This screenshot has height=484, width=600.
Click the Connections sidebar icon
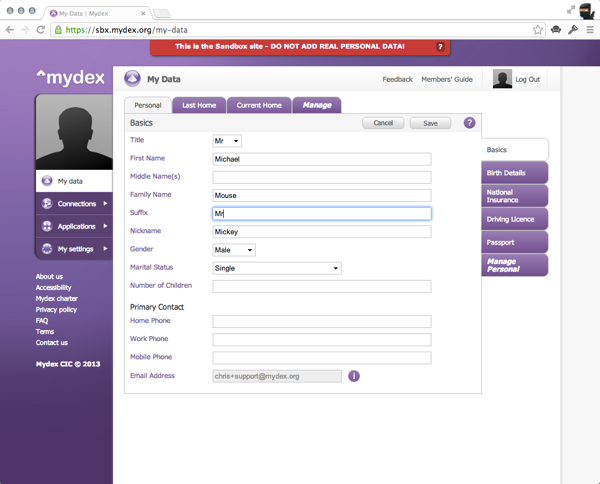pos(47,204)
